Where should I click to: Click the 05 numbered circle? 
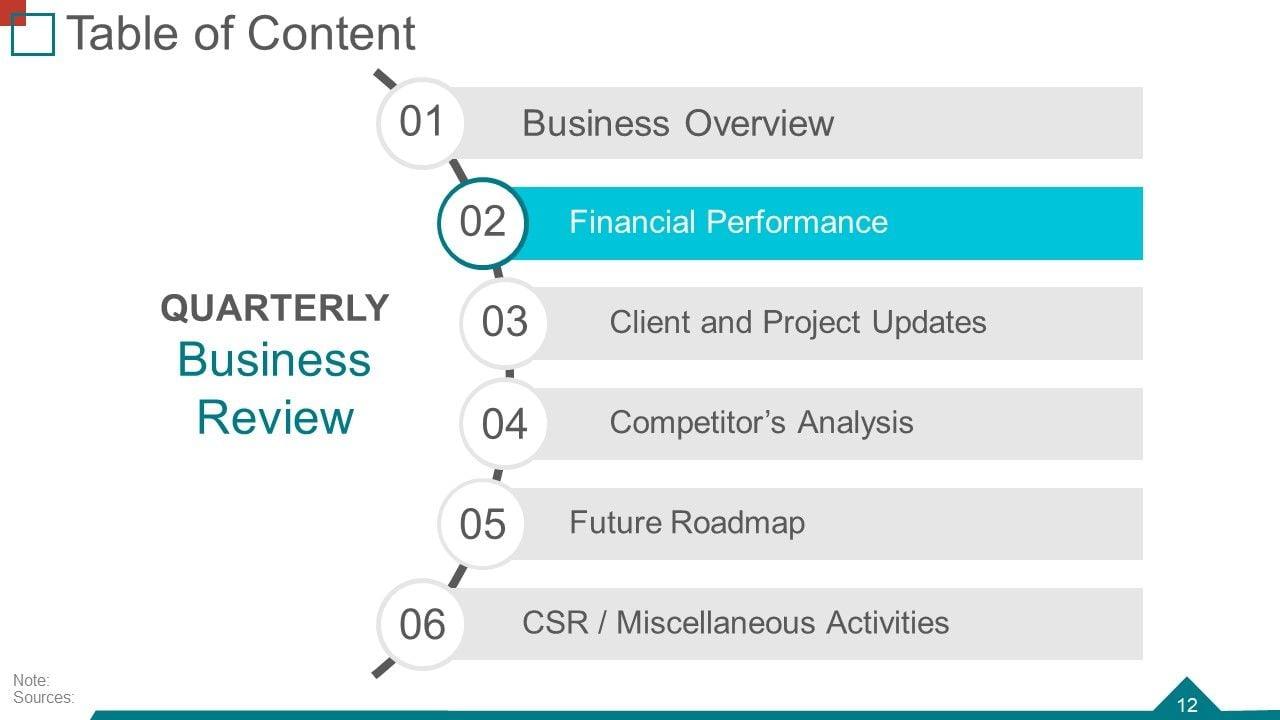[x=482, y=523]
